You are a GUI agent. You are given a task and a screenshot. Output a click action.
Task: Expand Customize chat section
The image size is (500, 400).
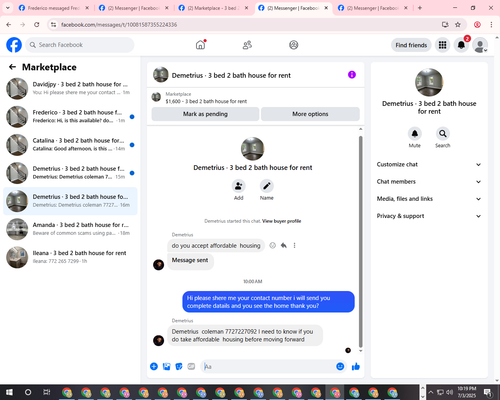(429, 164)
